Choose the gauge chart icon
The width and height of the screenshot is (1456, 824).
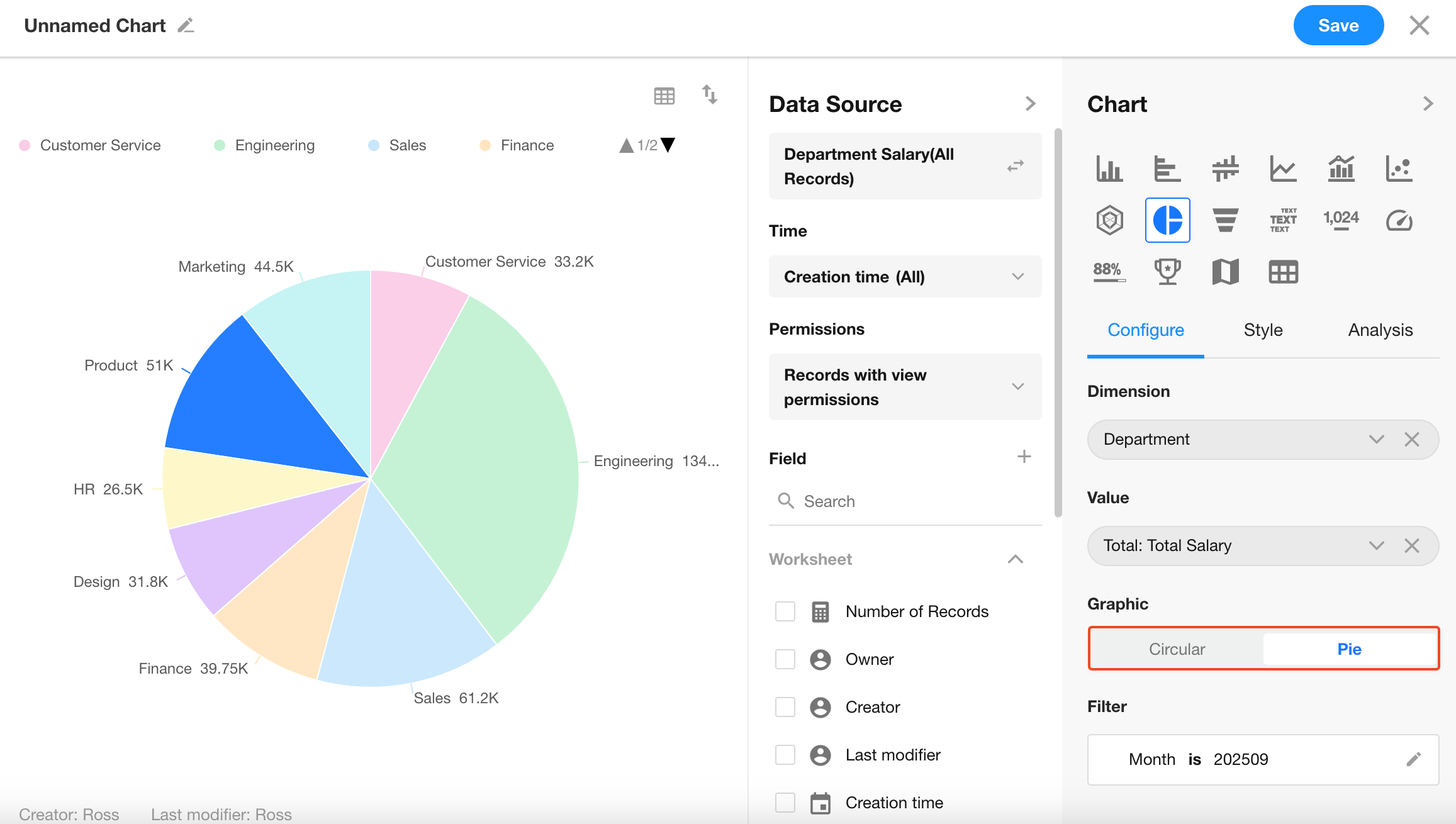click(1399, 220)
